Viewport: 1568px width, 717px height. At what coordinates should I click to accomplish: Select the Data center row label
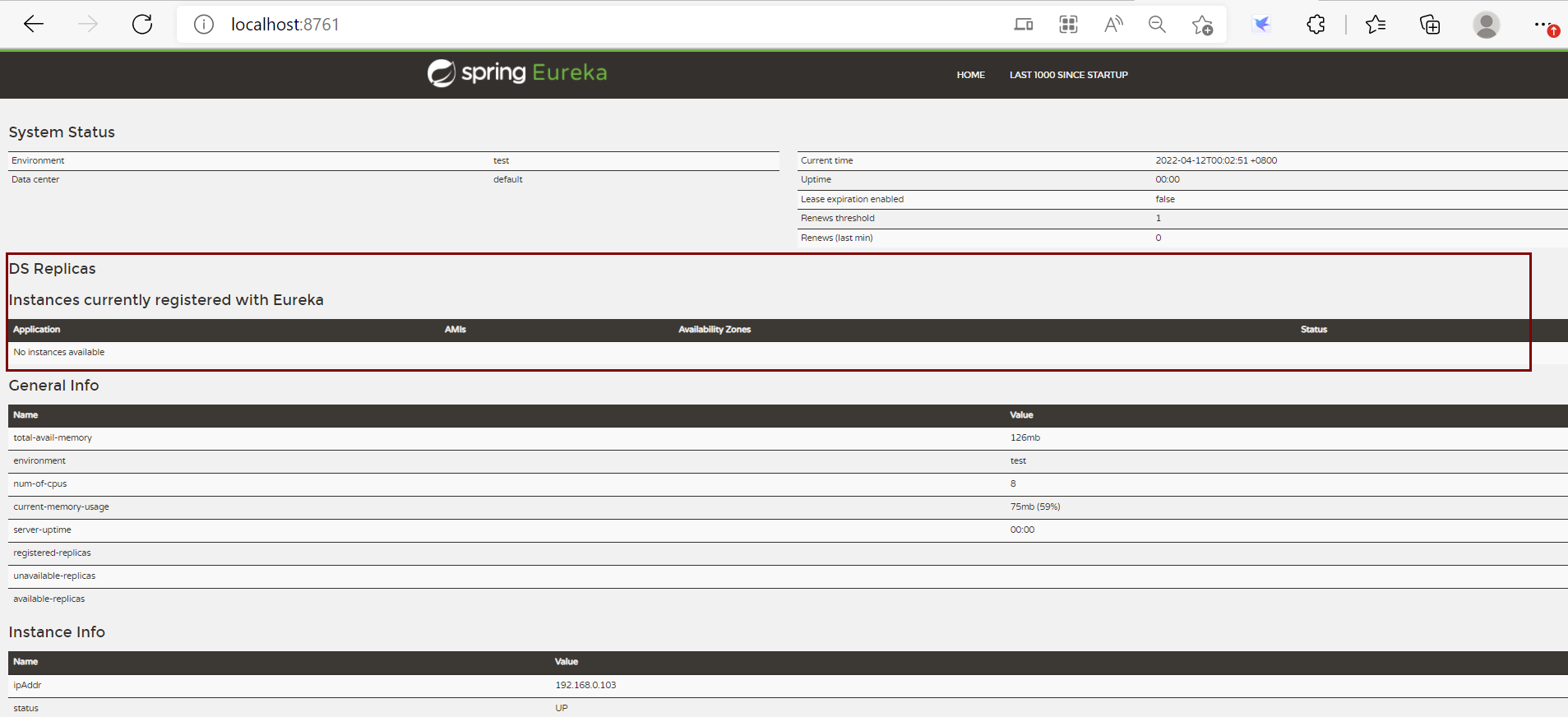pos(35,179)
